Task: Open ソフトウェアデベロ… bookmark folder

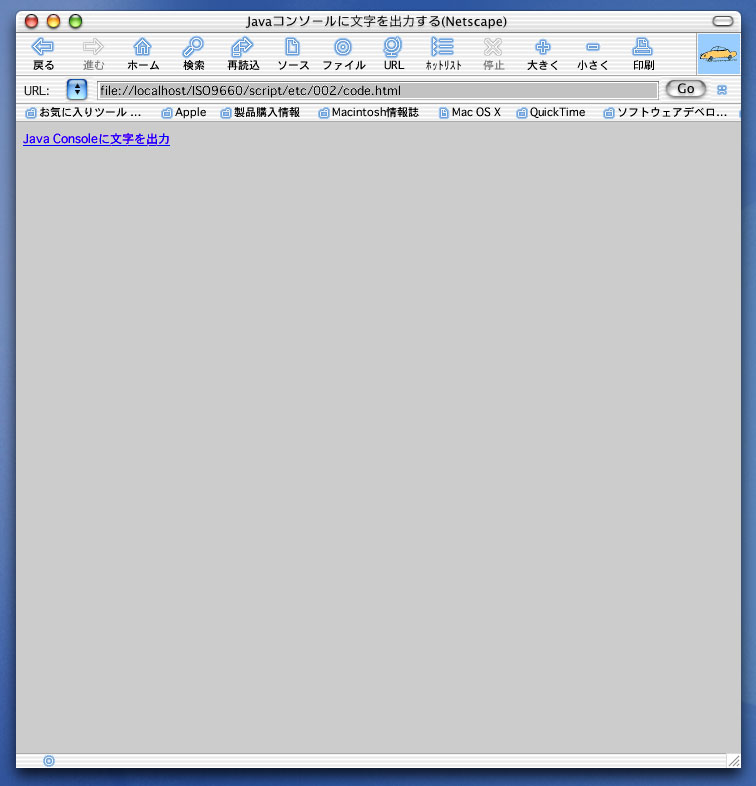Action: (665, 112)
